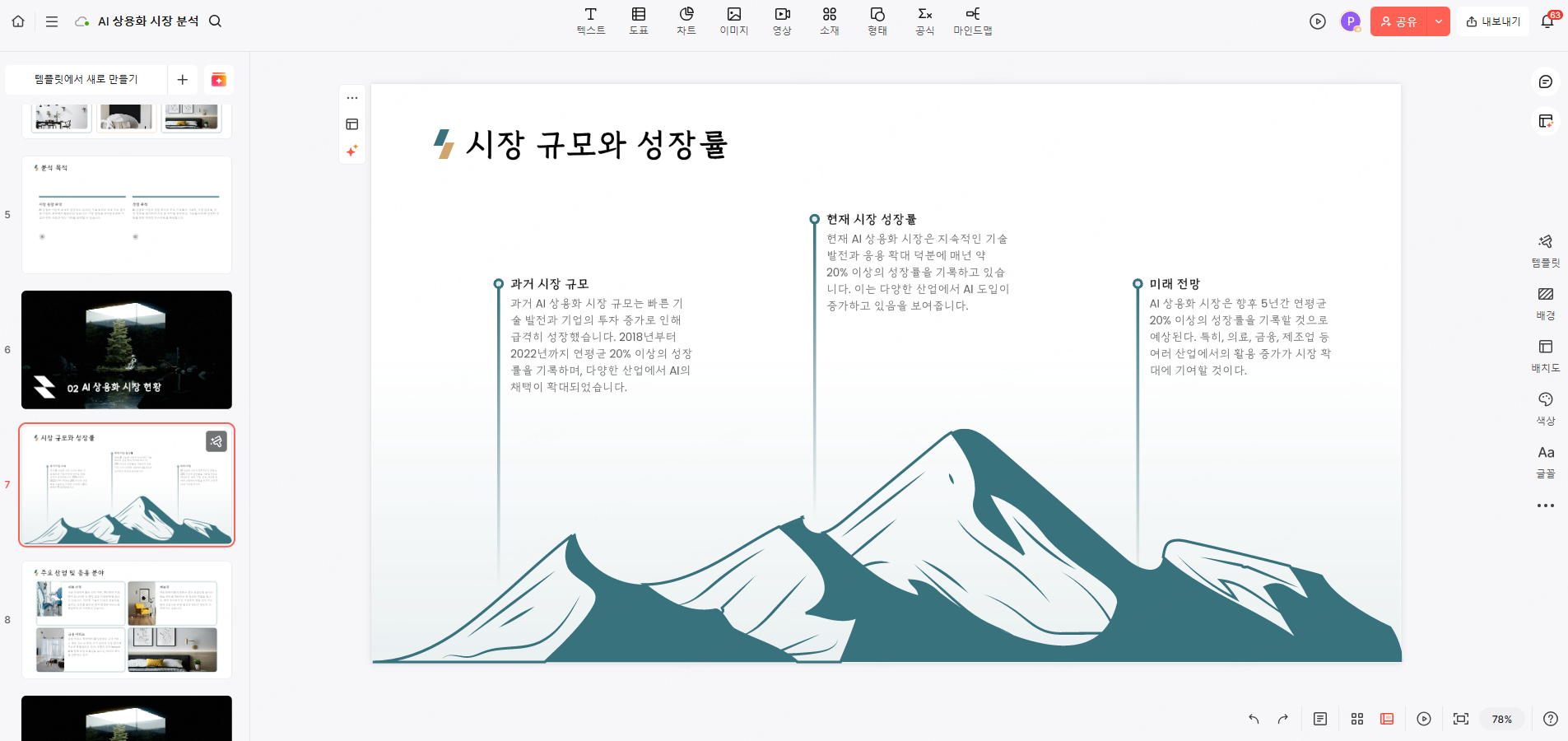Screen dimensions: 1568x741
Task: Select slide 8 주요 산업 및 응용 분야 thumbnail
Action: pos(127,620)
